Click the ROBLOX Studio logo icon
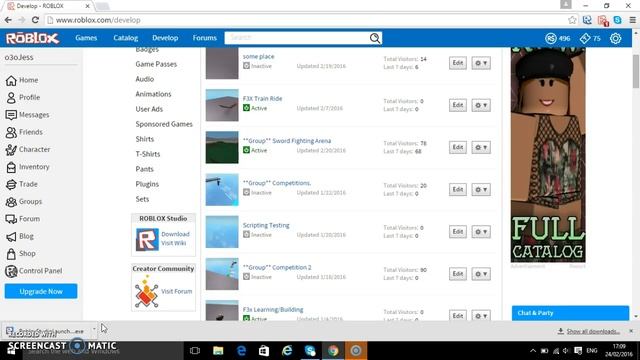The width and height of the screenshot is (640, 360). [147, 239]
